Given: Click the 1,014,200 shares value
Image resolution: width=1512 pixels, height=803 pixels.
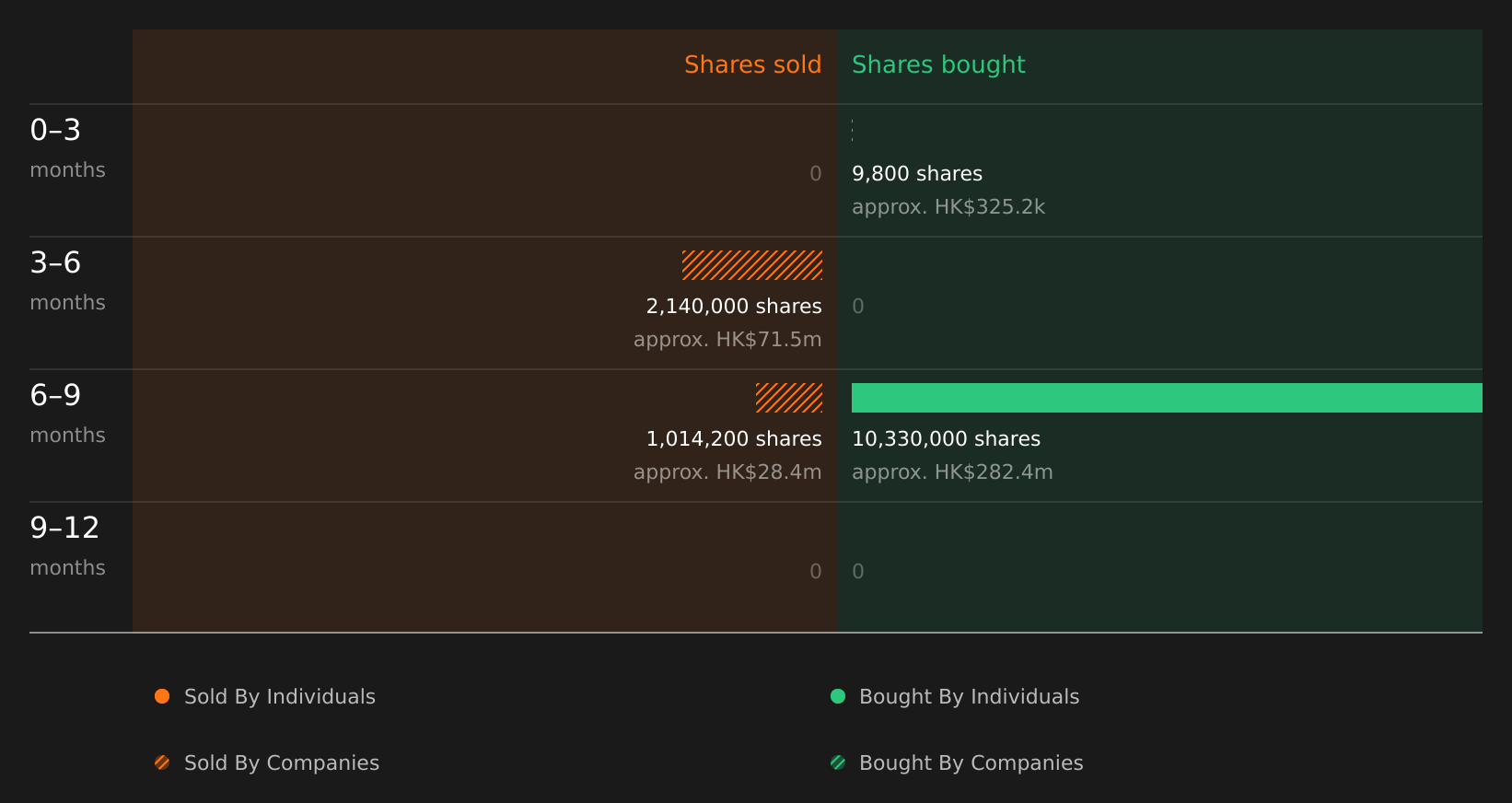Looking at the screenshot, I should 734,439.
